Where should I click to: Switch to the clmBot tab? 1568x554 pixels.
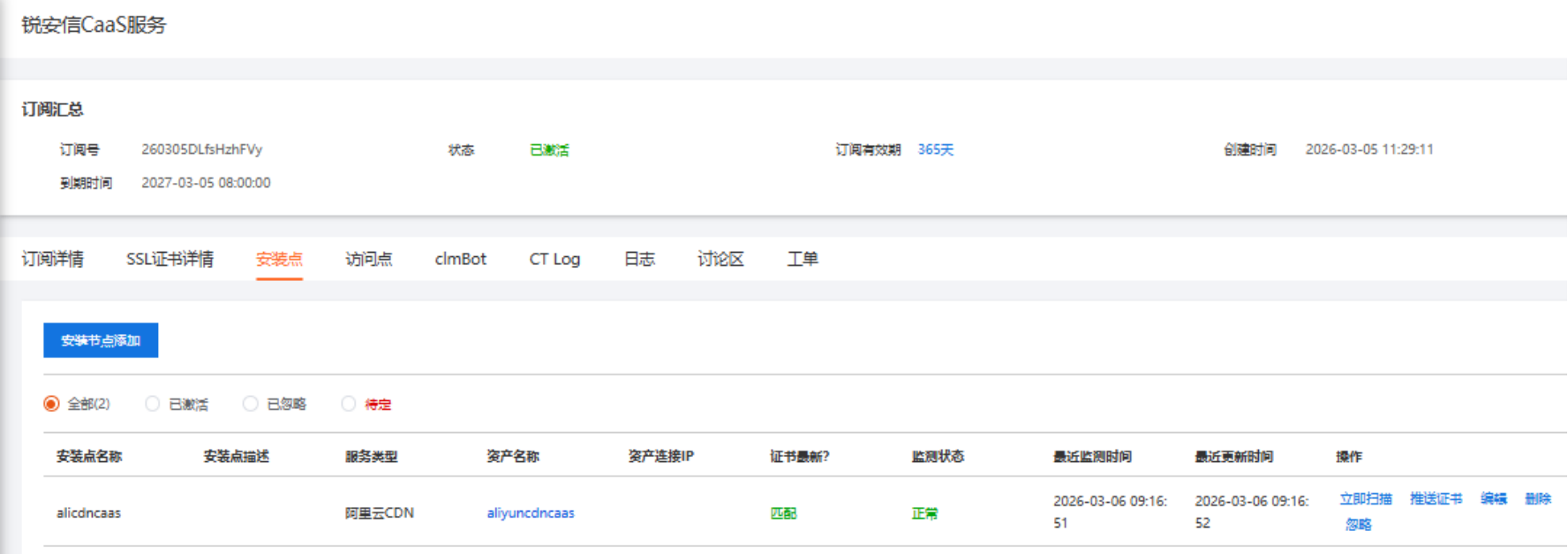coord(461,259)
